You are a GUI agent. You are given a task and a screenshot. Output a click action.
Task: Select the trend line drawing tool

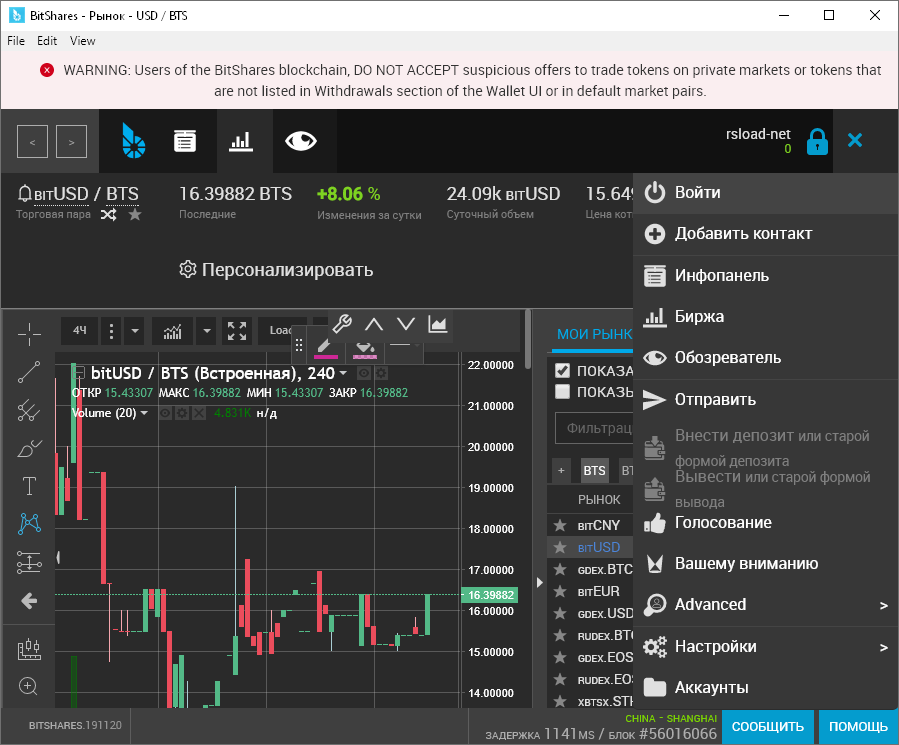coord(29,372)
